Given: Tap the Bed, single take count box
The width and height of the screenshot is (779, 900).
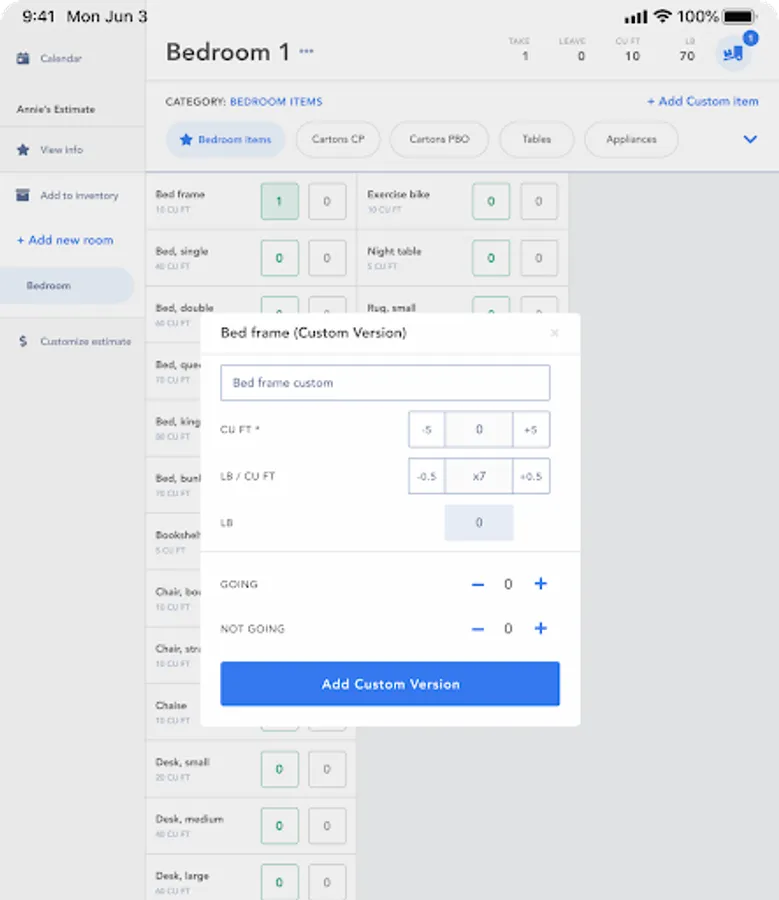Looking at the screenshot, I should click(x=280, y=258).
